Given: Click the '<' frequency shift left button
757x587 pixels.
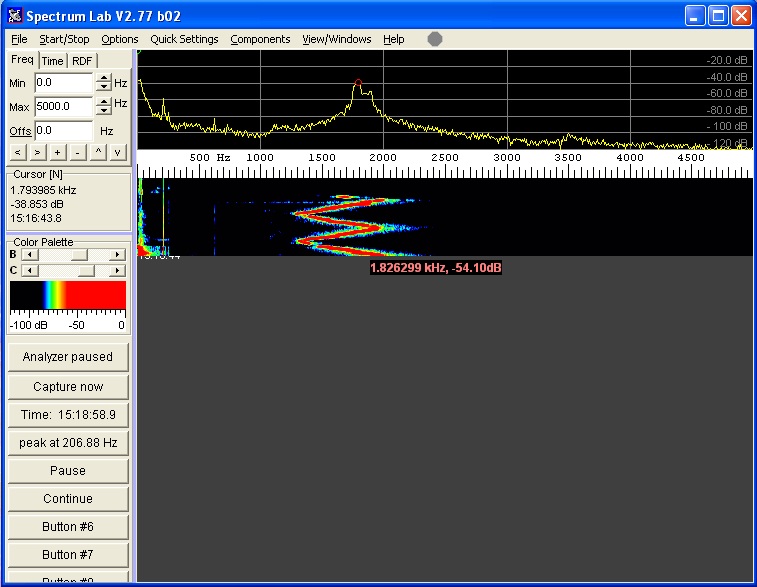Looking at the screenshot, I should coord(18,152).
